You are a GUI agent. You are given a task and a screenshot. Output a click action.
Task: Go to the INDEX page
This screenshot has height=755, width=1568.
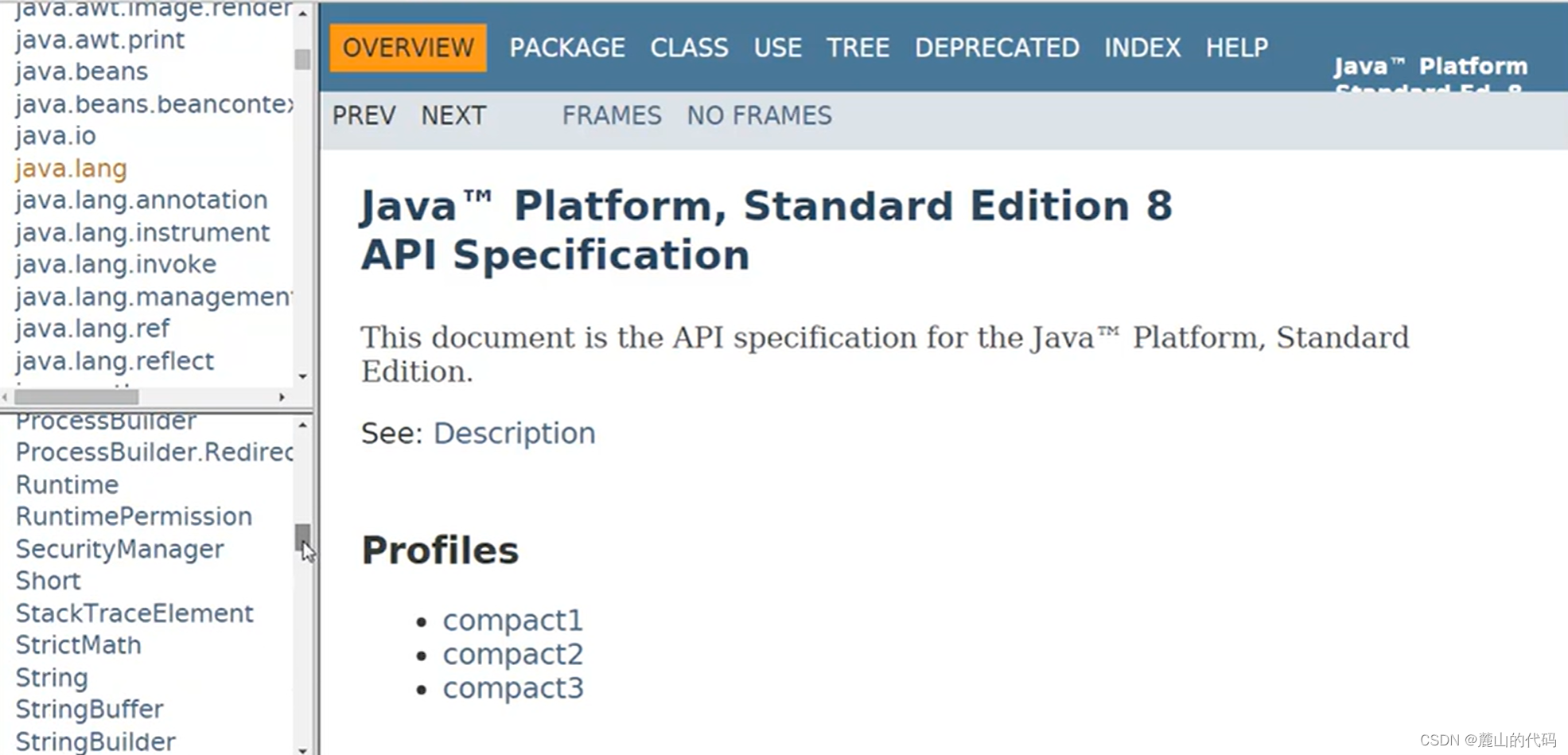[x=1142, y=48]
